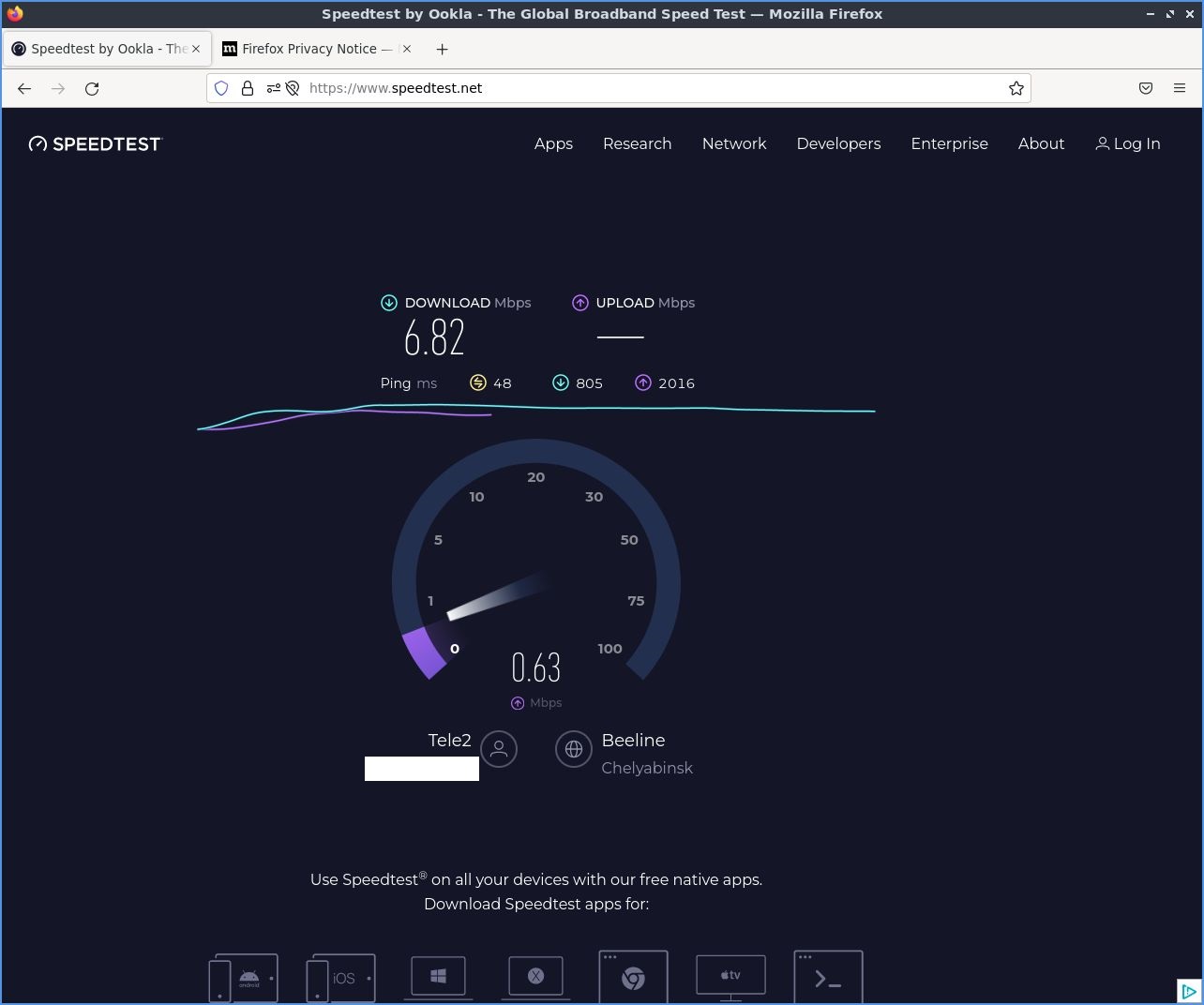
Task: Open the Apps menu item
Action: coord(553,143)
